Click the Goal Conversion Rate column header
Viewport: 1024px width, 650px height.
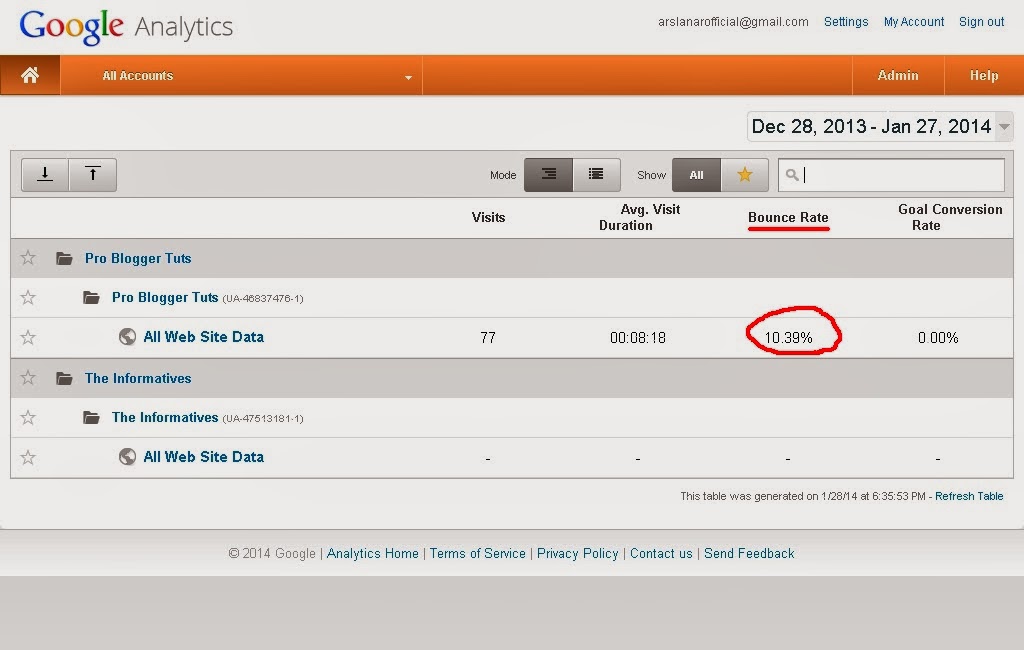tap(950, 218)
